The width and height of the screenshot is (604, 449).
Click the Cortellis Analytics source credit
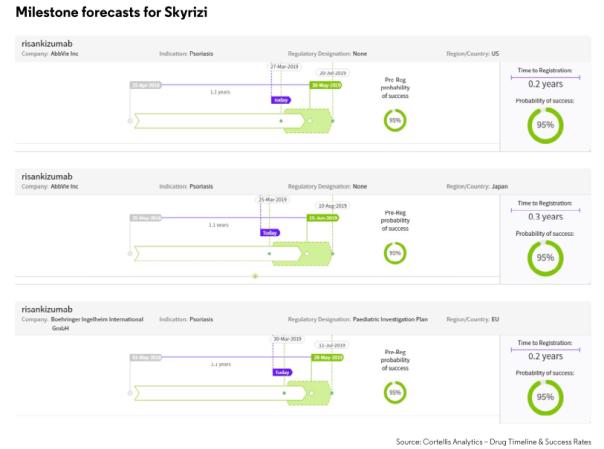click(493, 442)
